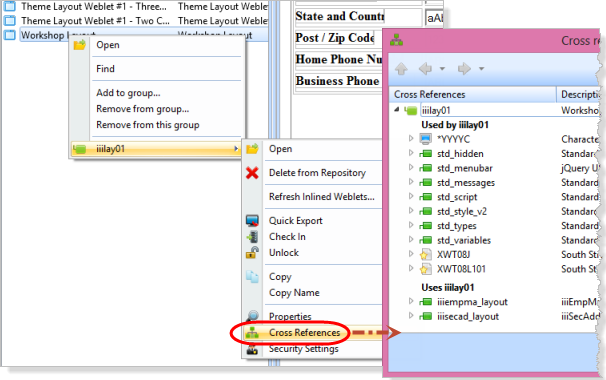
Task: Open the Back button history dropdown arrow
Action: tap(442, 69)
